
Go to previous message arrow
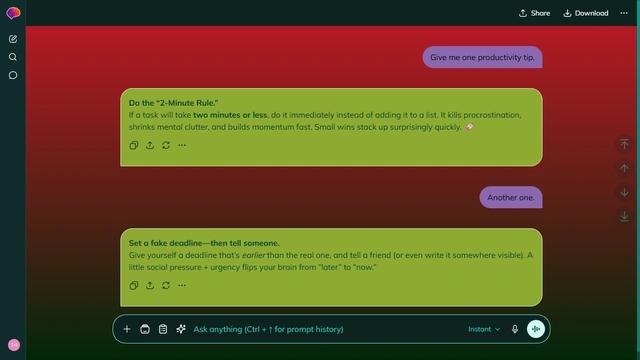[x=624, y=168]
